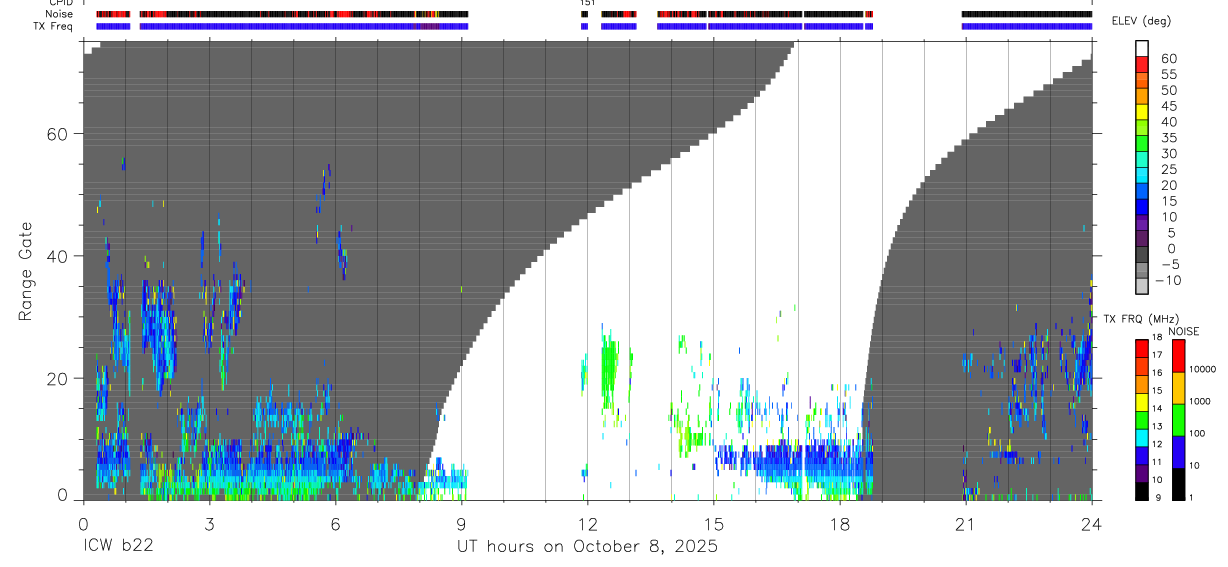Click the −5 label on the ELEV scale
The image size is (1228, 567).
1168,264
